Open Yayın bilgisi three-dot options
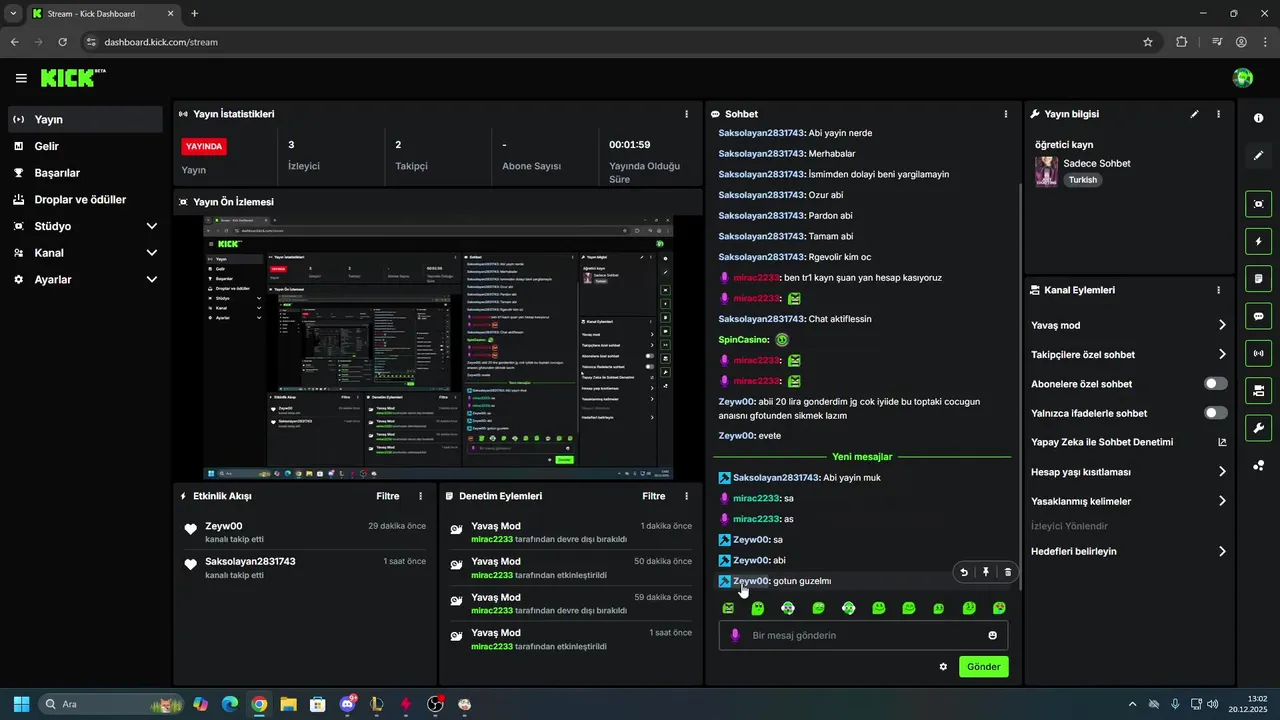This screenshot has width=1280, height=720. pyautogui.click(x=1218, y=114)
